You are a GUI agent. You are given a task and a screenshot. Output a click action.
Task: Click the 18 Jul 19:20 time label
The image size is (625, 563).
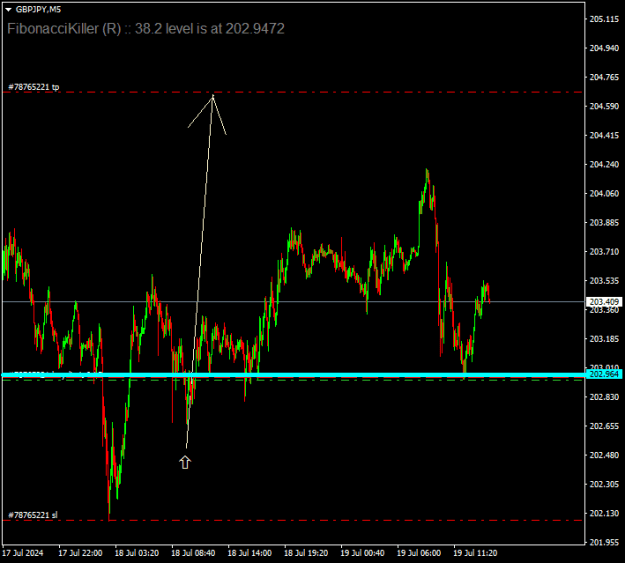point(306,553)
